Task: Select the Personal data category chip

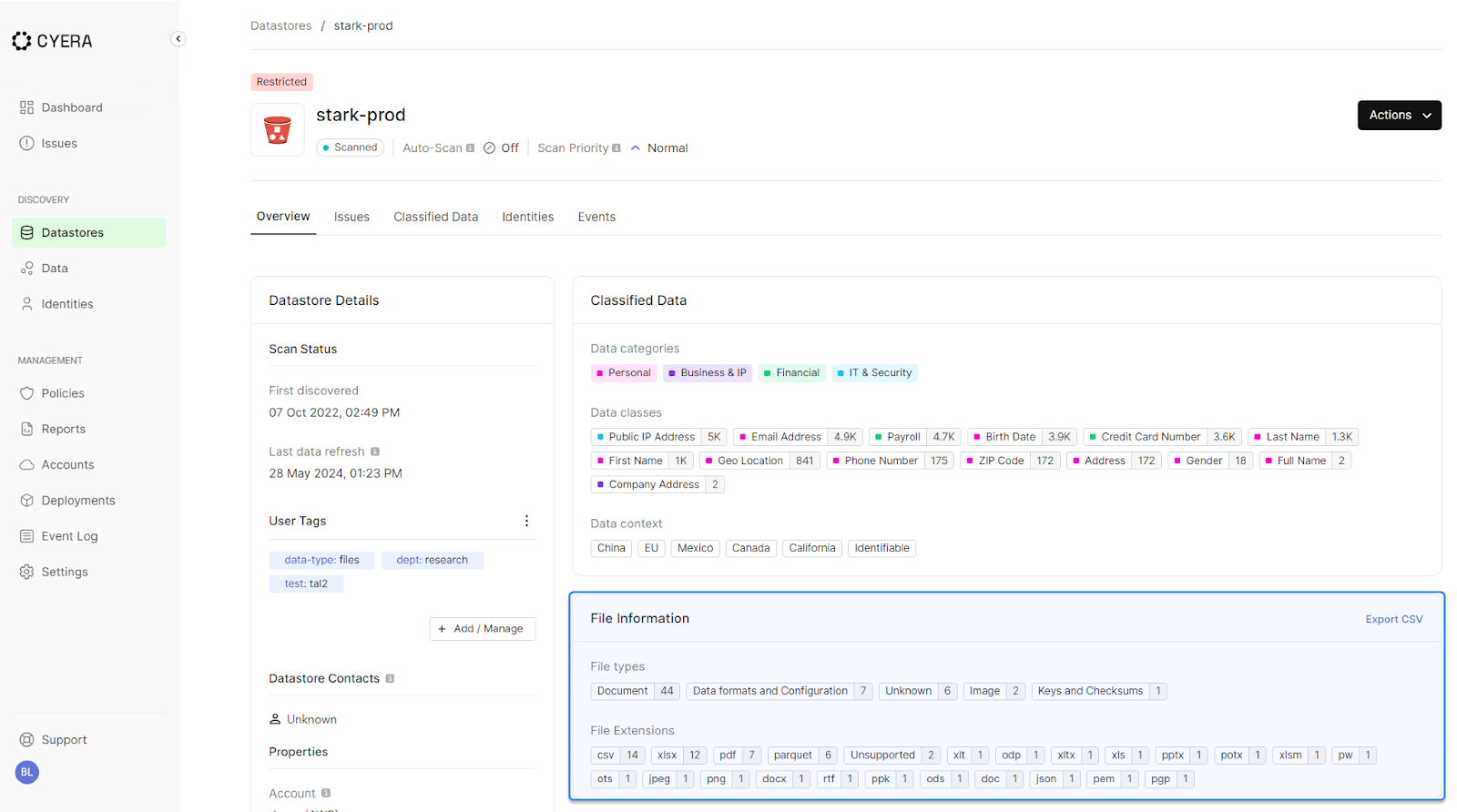Action: click(624, 372)
